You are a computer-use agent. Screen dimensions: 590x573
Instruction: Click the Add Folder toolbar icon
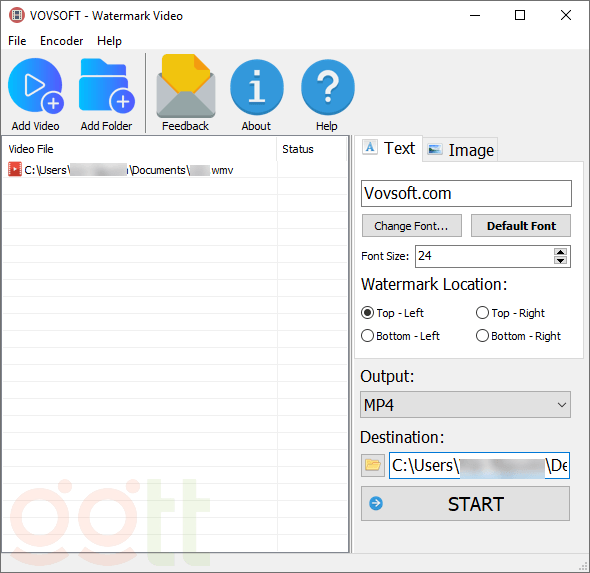point(106,86)
